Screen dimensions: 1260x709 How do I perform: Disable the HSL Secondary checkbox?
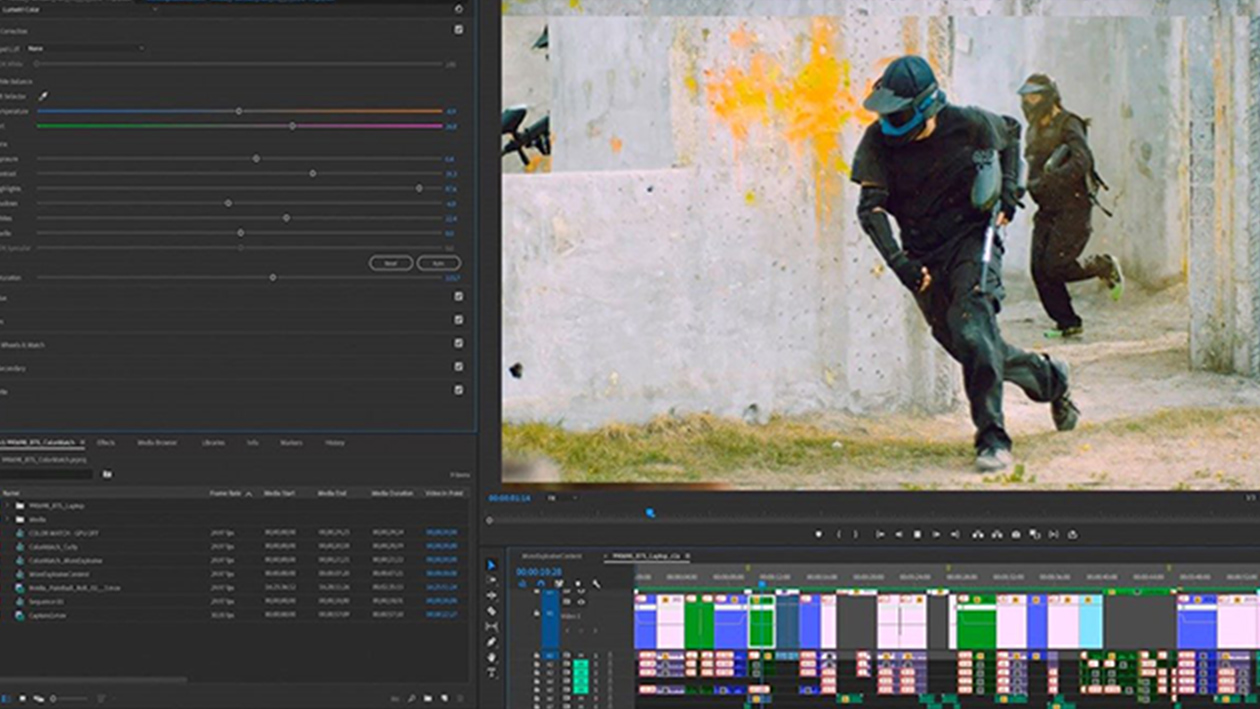point(457,366)
